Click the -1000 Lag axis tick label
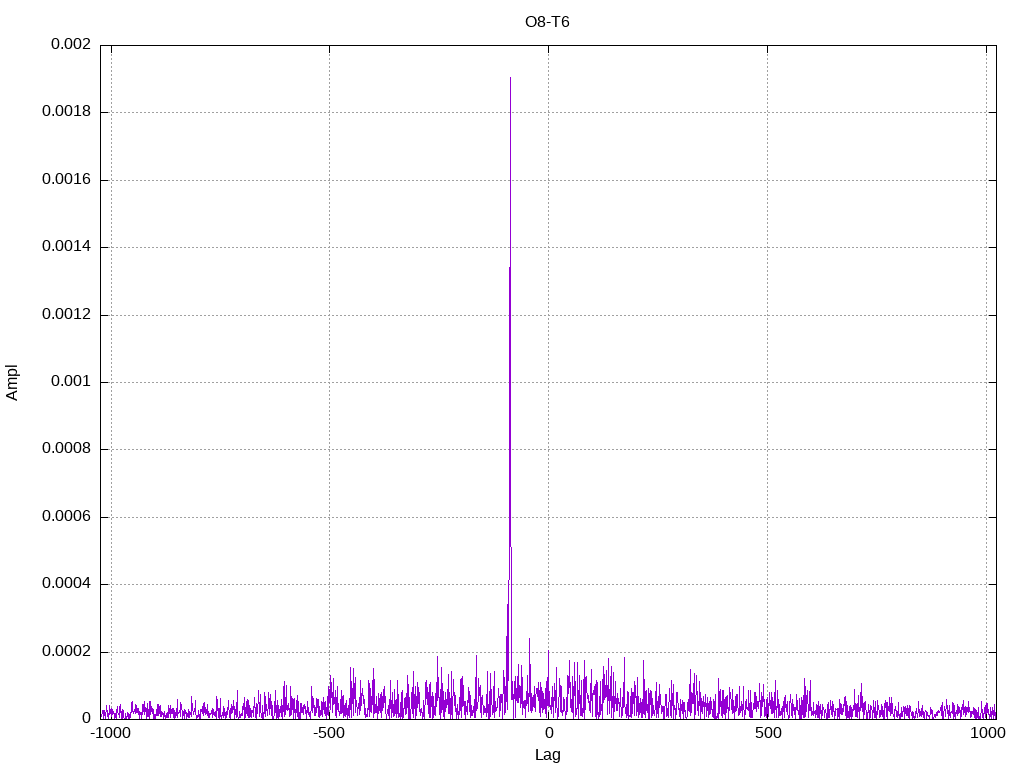Viewport: 1024px width, 768px height. (x=110, y=733)
